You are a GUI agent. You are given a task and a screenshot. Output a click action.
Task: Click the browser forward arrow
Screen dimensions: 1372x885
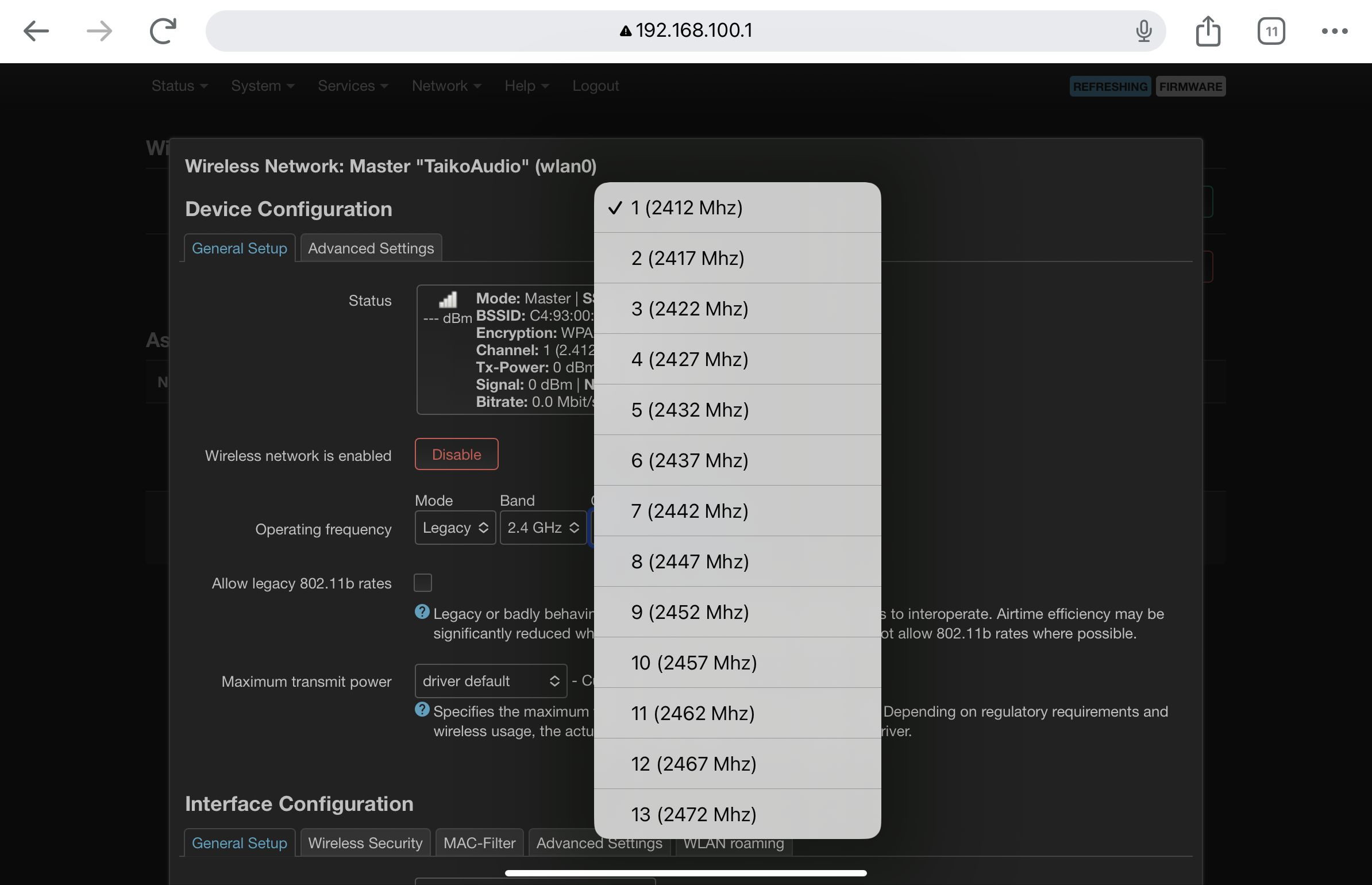coord(99,31)
